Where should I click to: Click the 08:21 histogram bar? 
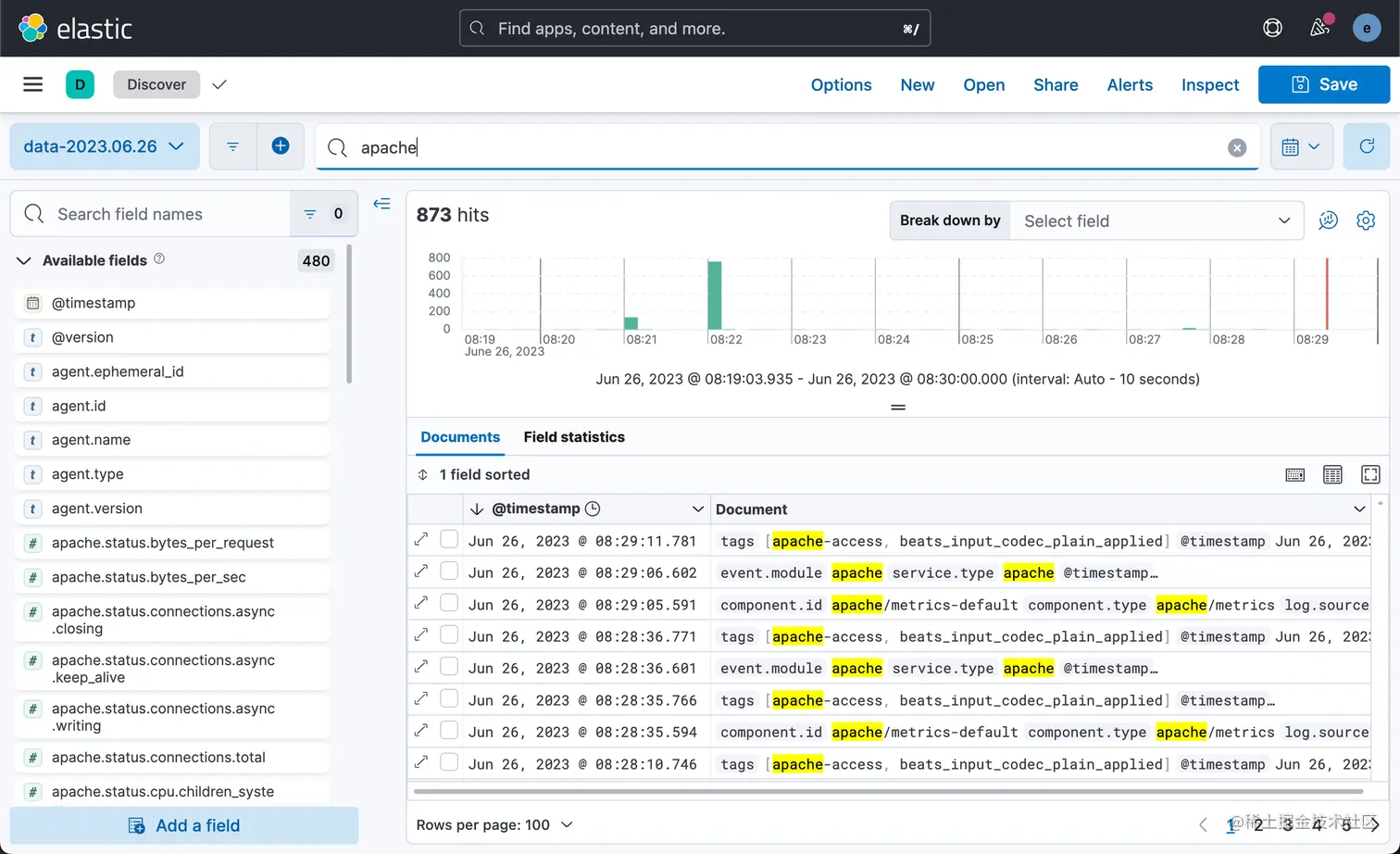tap(631, 323)
